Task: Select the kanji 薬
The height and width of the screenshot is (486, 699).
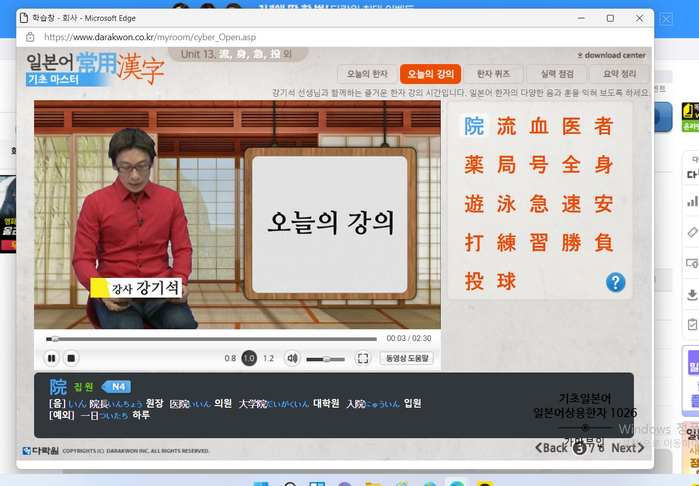Action: (x=474, y=165)
